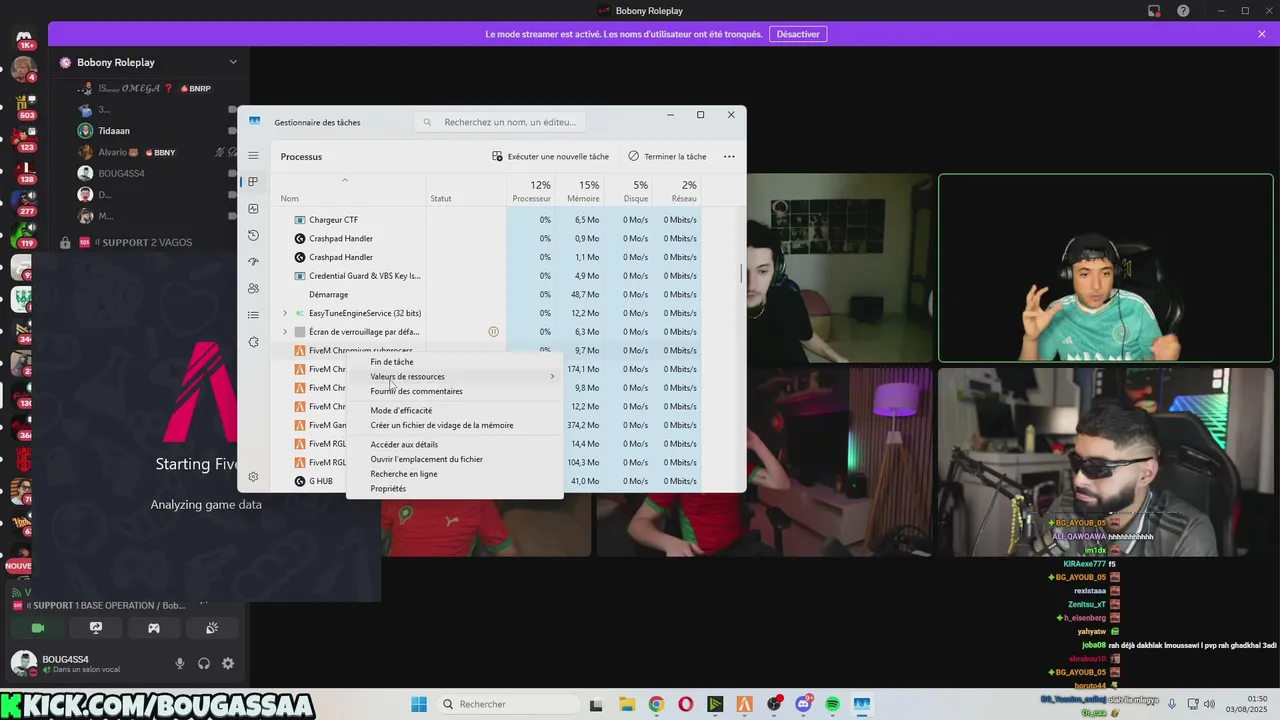Open Task Manager settings gear
1280x720 pixels.
pos(254,477)
